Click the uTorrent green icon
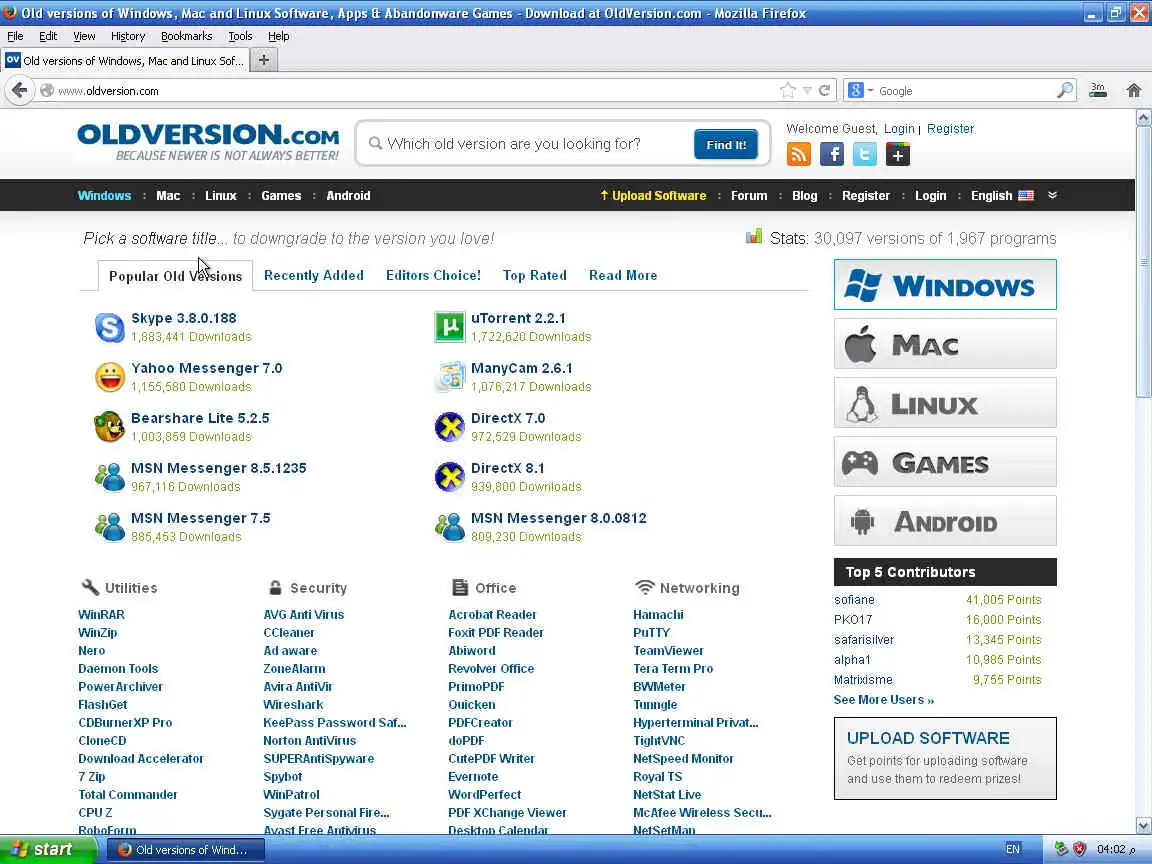Viewport: 1152px width, 864px height. [450, 328]
